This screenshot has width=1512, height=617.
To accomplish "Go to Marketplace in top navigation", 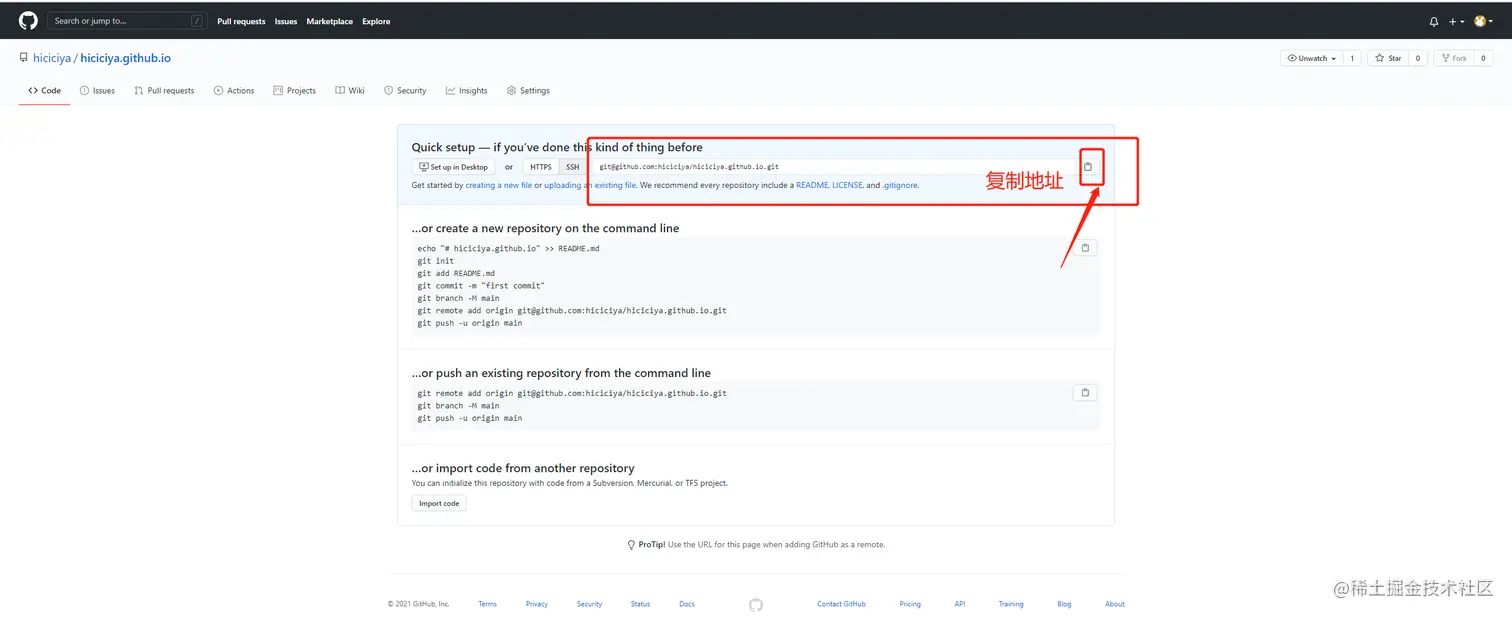I will [x=329, y=21].
